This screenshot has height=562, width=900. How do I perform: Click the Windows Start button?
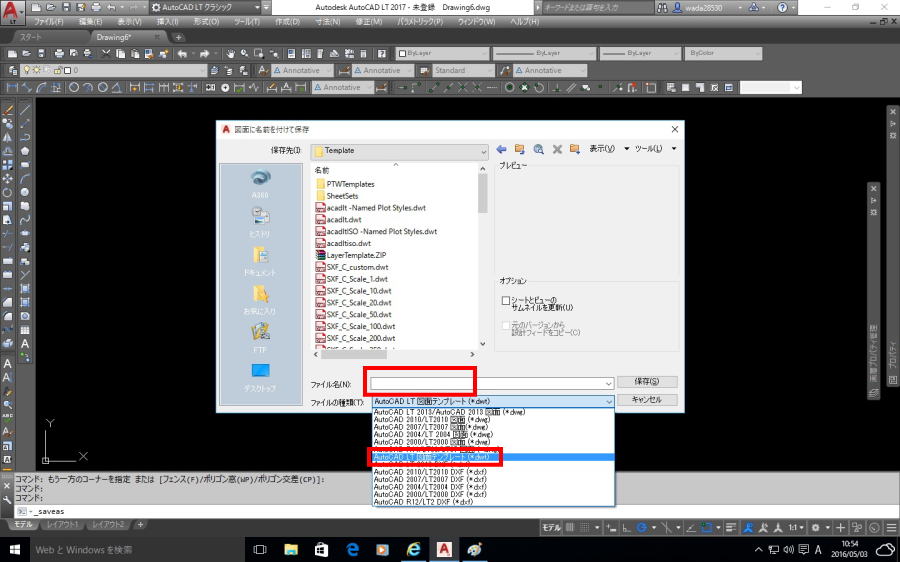point(14,549)
